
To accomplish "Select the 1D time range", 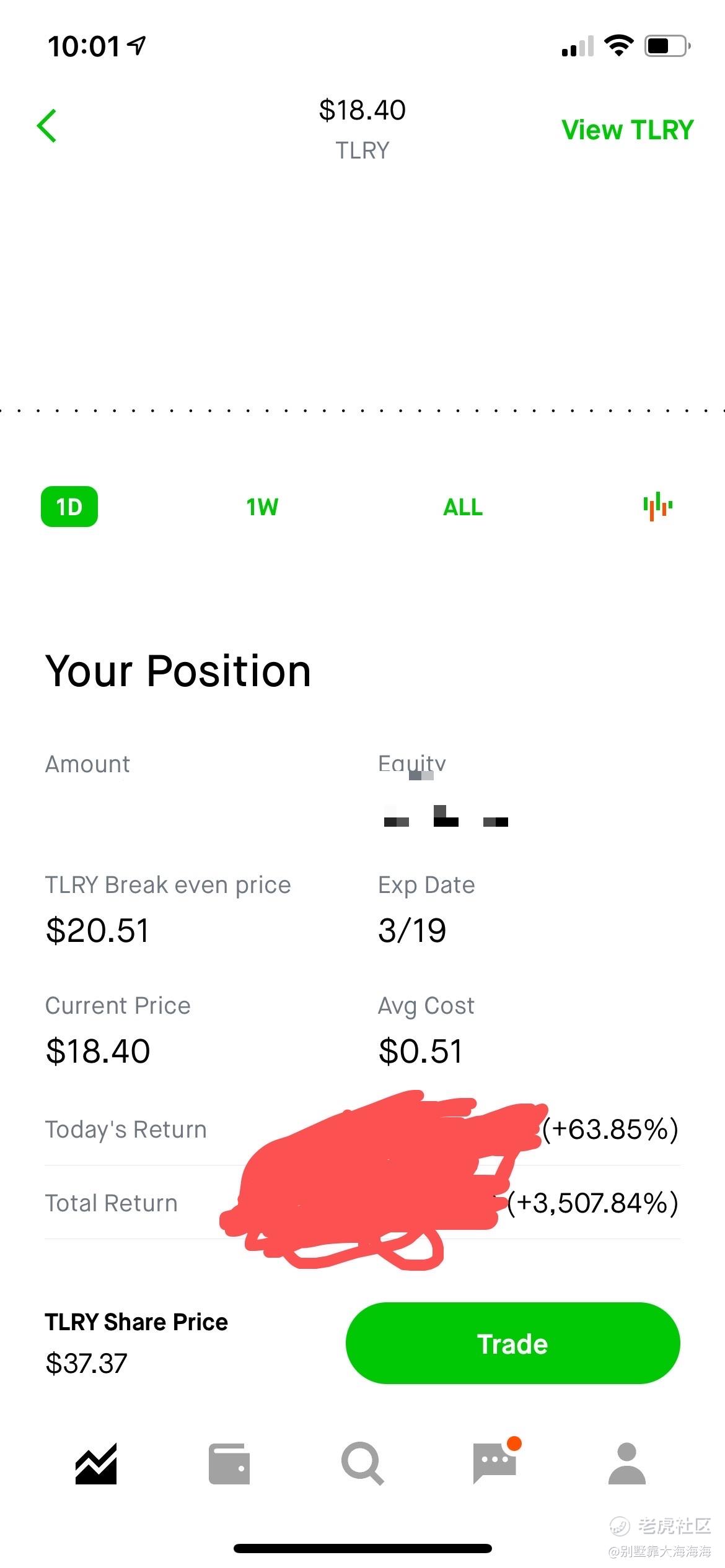I will click(69, 507).
